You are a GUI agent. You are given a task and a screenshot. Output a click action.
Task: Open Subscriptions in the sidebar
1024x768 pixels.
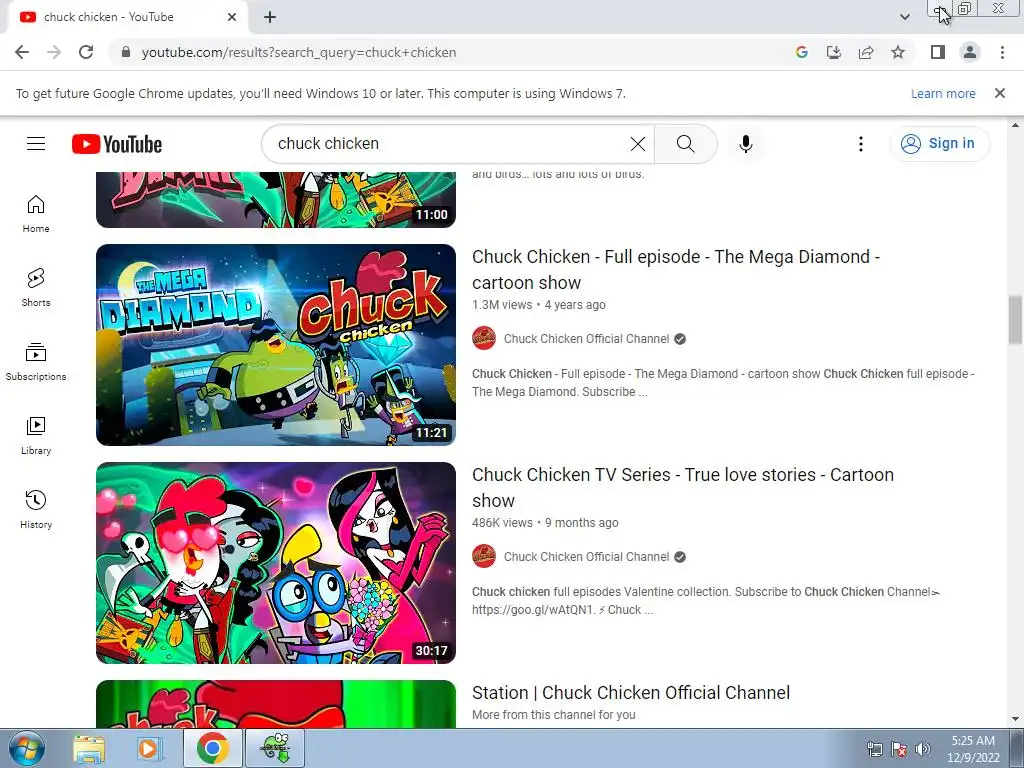36,362
